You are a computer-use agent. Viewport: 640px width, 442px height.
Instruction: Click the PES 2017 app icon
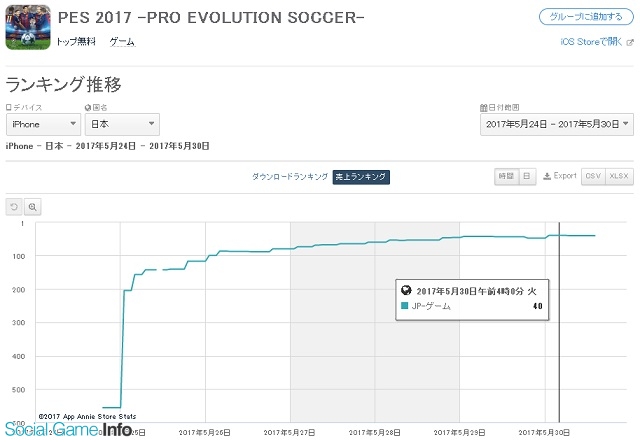click(x=28, y=27)
